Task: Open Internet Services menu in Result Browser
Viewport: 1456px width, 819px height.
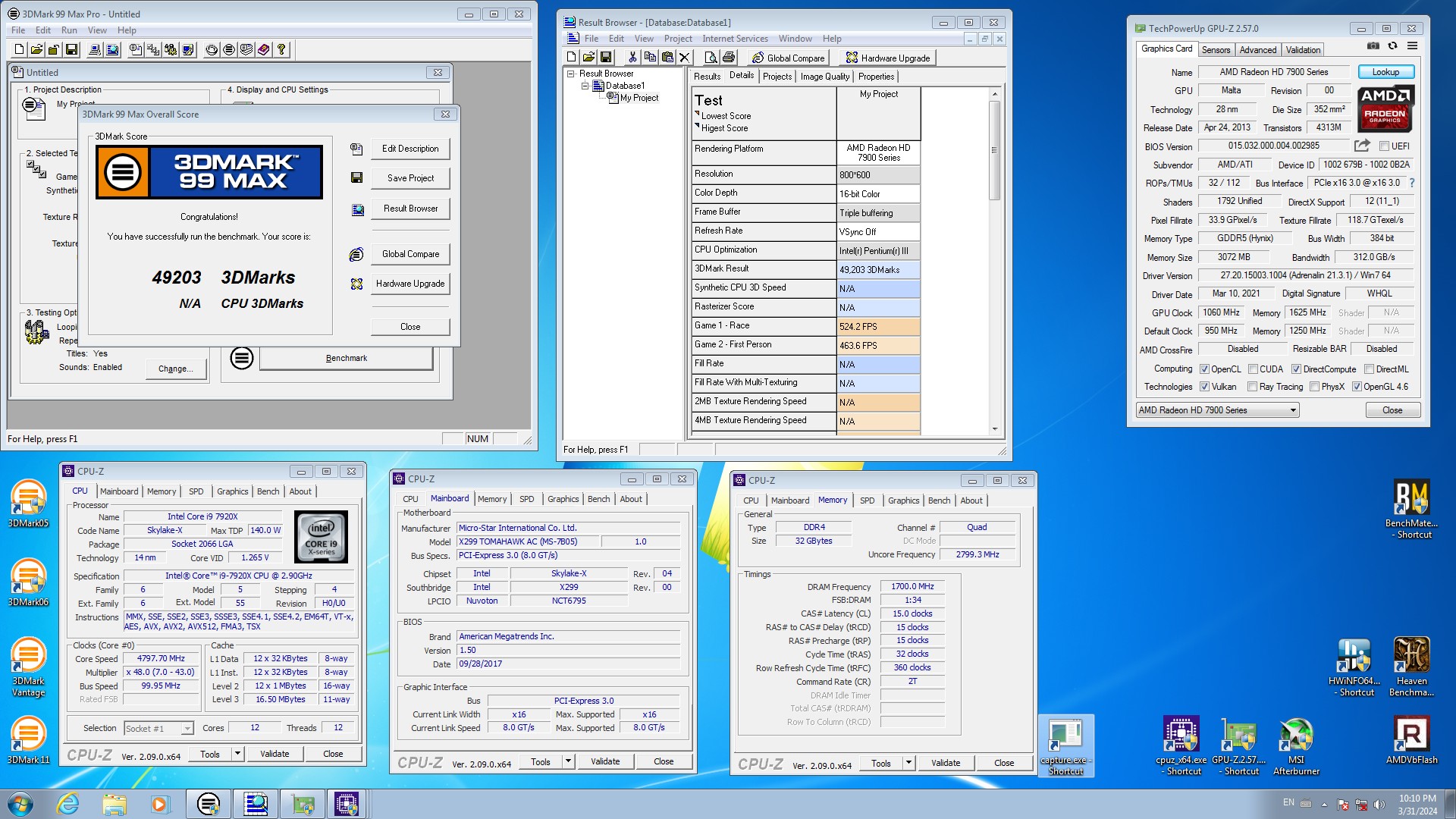Action: tap(735, 39)
